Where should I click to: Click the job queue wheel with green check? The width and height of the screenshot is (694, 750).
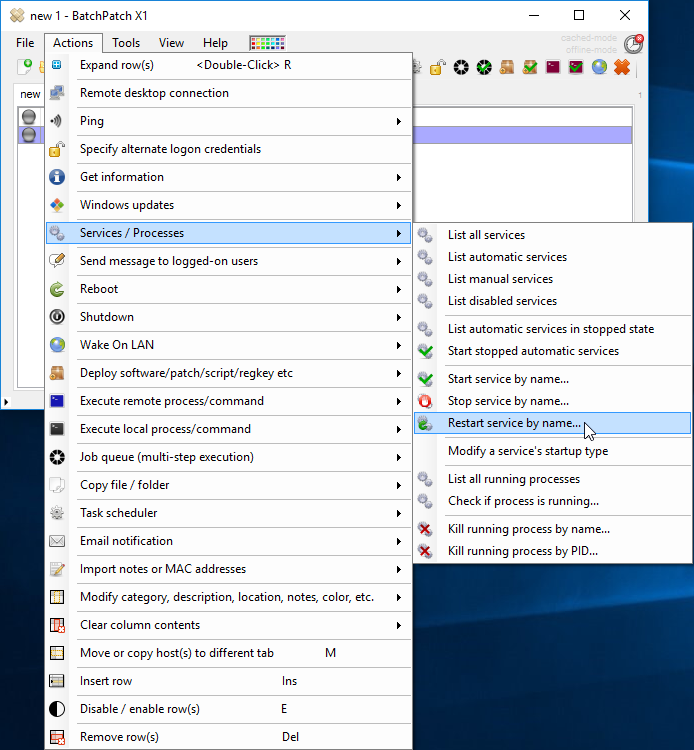point(484,67)
